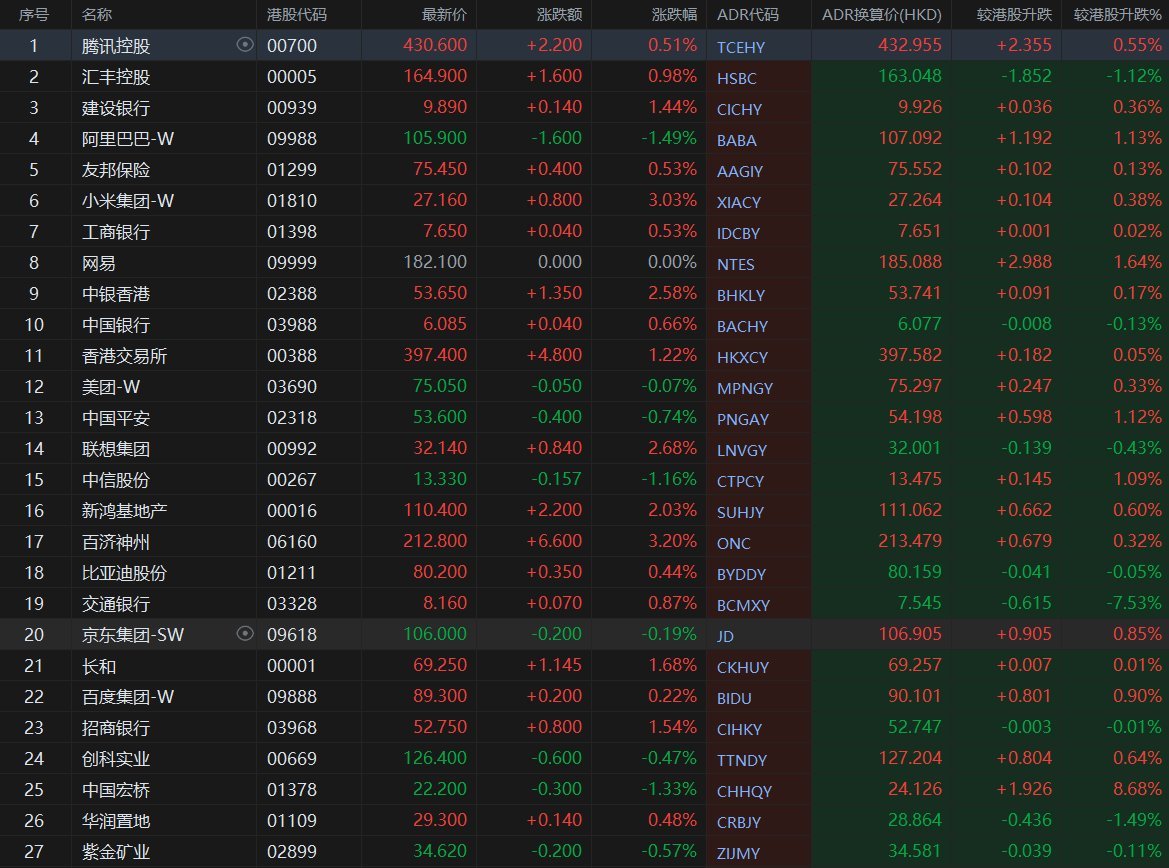Click ADR code XIACY
Viewport: 1169px width, 868px height.
click(x=739, y=202)
